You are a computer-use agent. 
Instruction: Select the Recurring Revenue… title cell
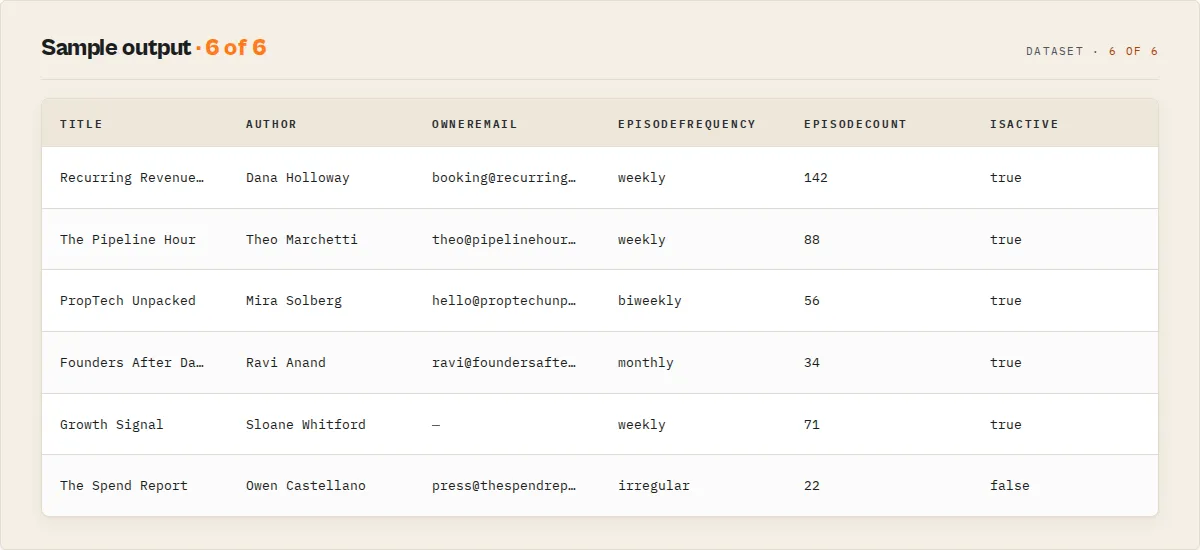[132, 178]
